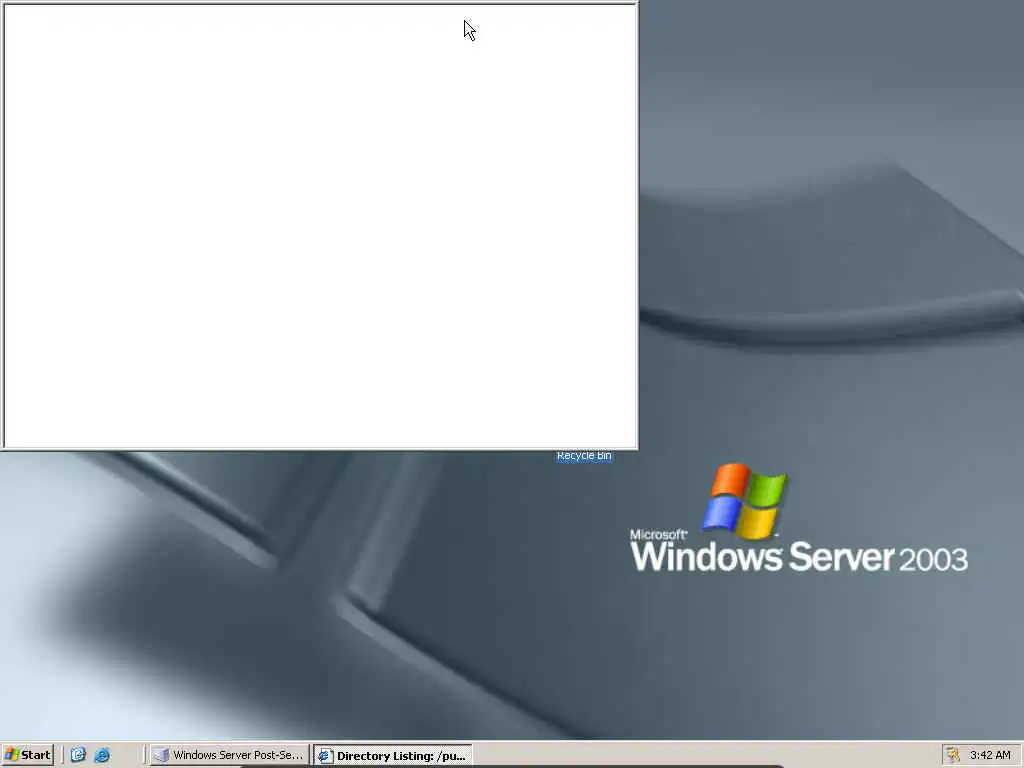Launch the Show Desktop quick launch icon

78,755
